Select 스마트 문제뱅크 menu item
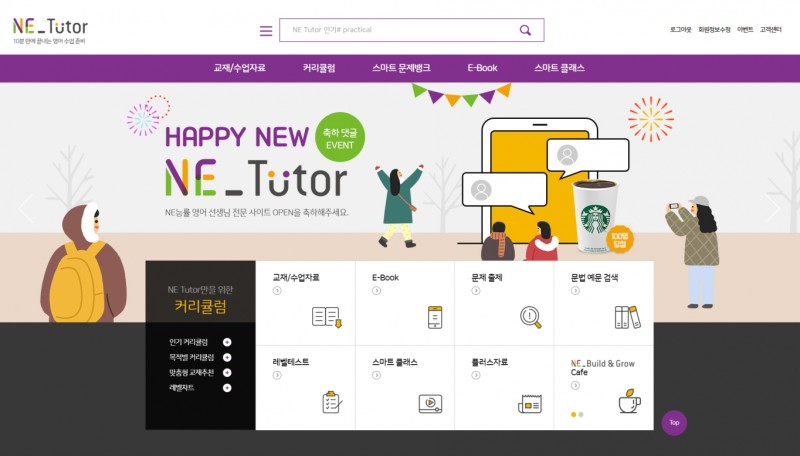The image size is (800, 456). [x=401, y=68]
